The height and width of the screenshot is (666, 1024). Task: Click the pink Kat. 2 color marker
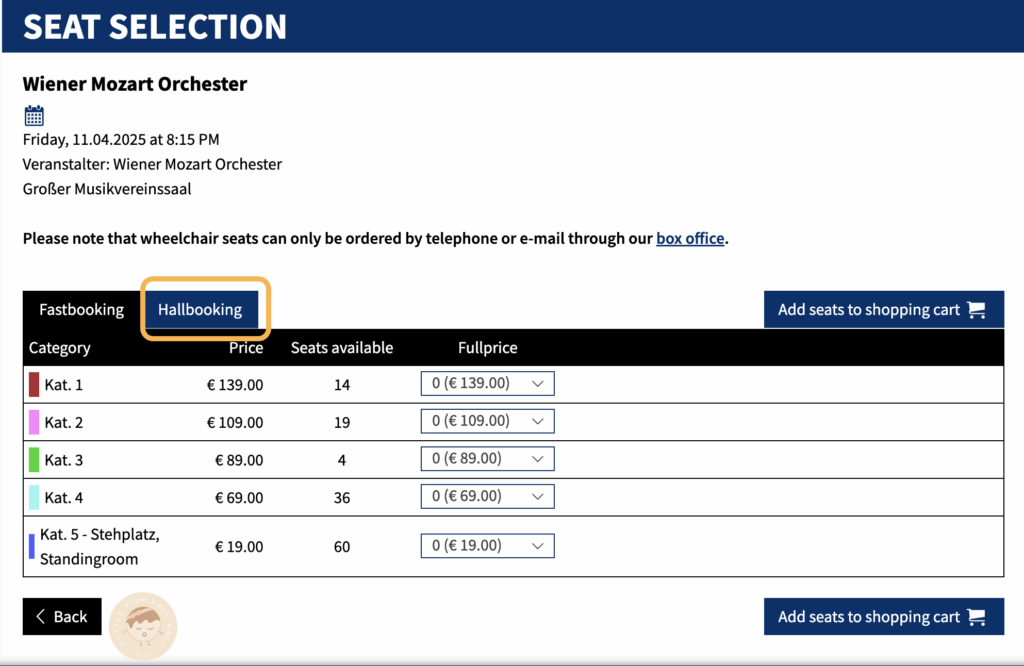coord(34,422)
